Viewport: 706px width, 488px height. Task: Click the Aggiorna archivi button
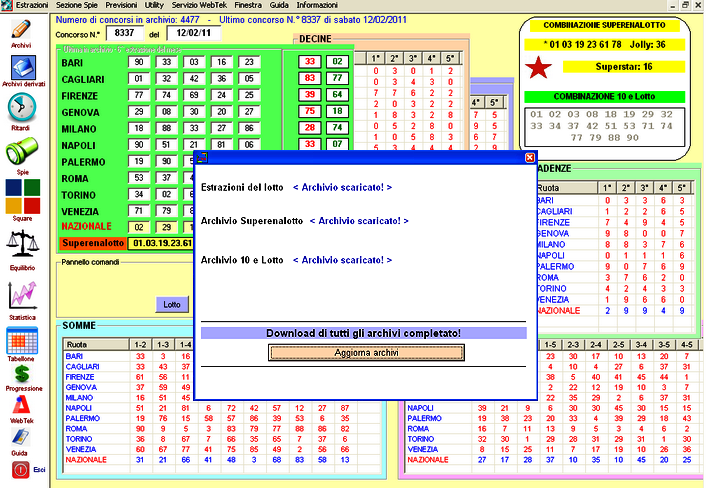pos(366,353)
